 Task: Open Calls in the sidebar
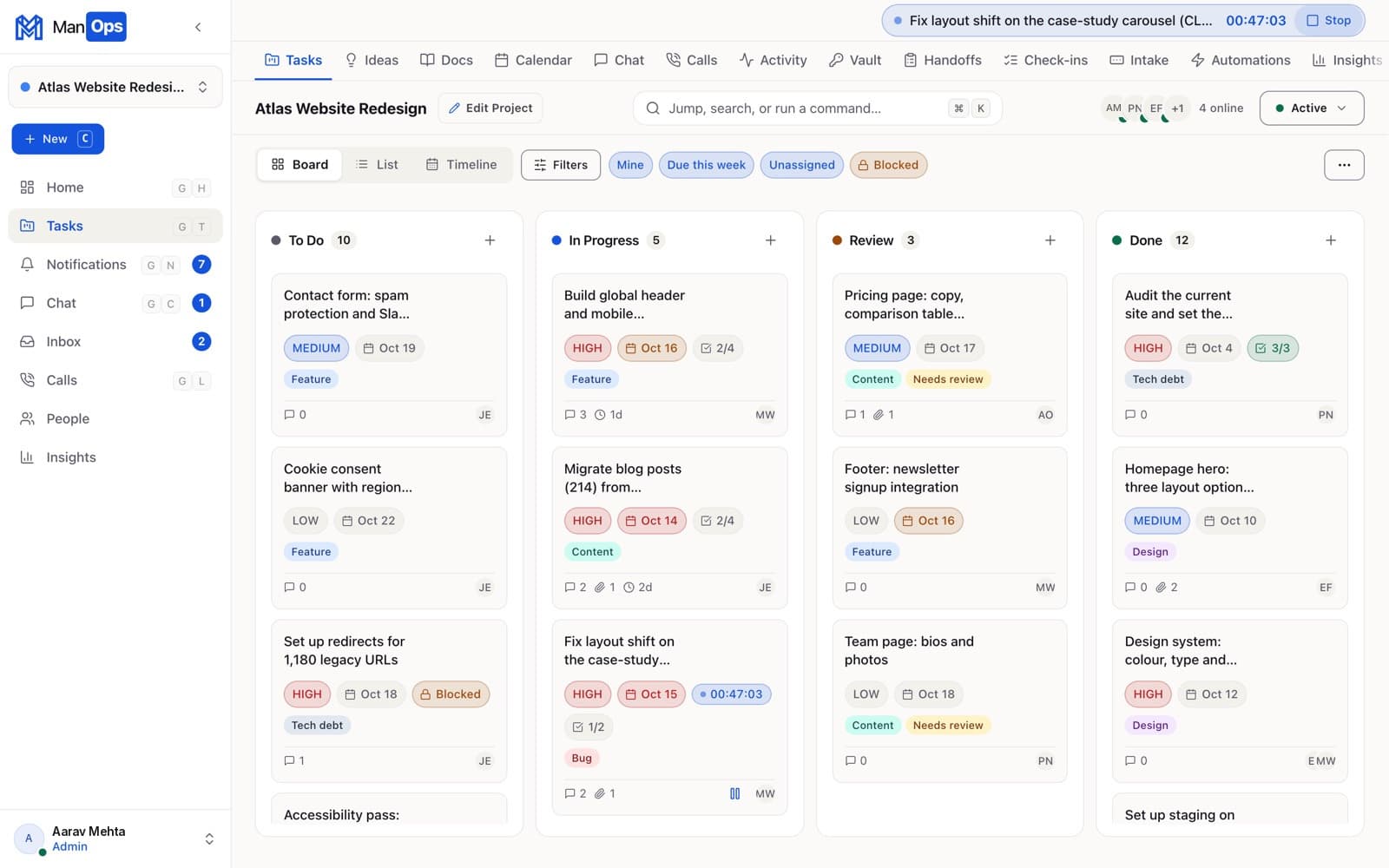coord(115,380)
